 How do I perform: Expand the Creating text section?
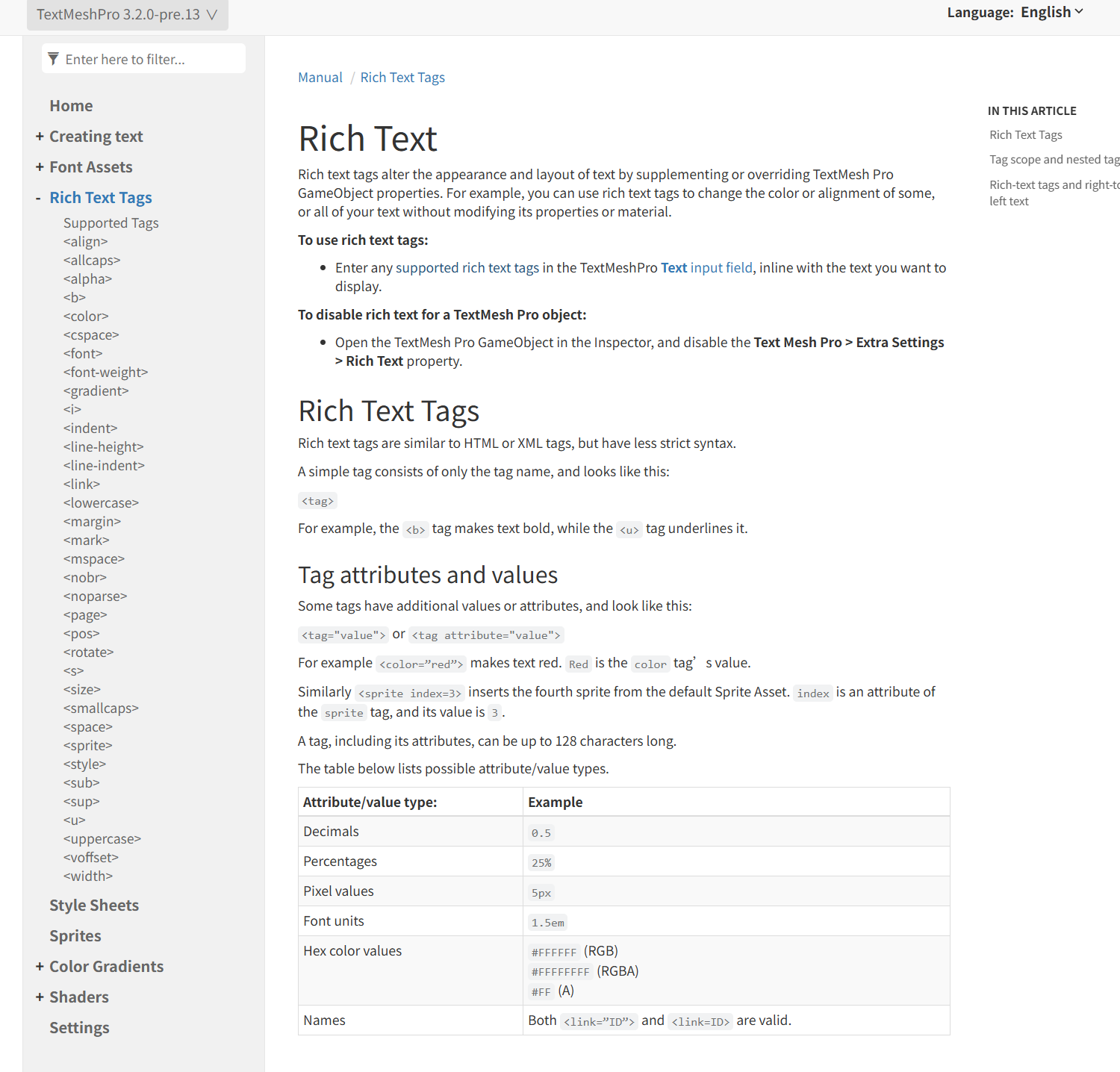[x=40, y=137]
